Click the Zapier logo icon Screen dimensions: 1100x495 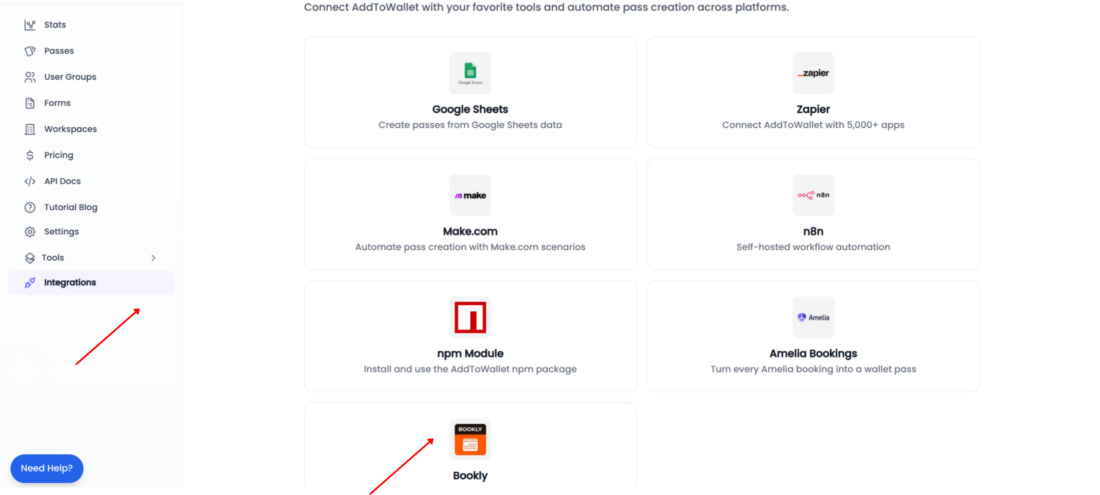tap(813, 73)
